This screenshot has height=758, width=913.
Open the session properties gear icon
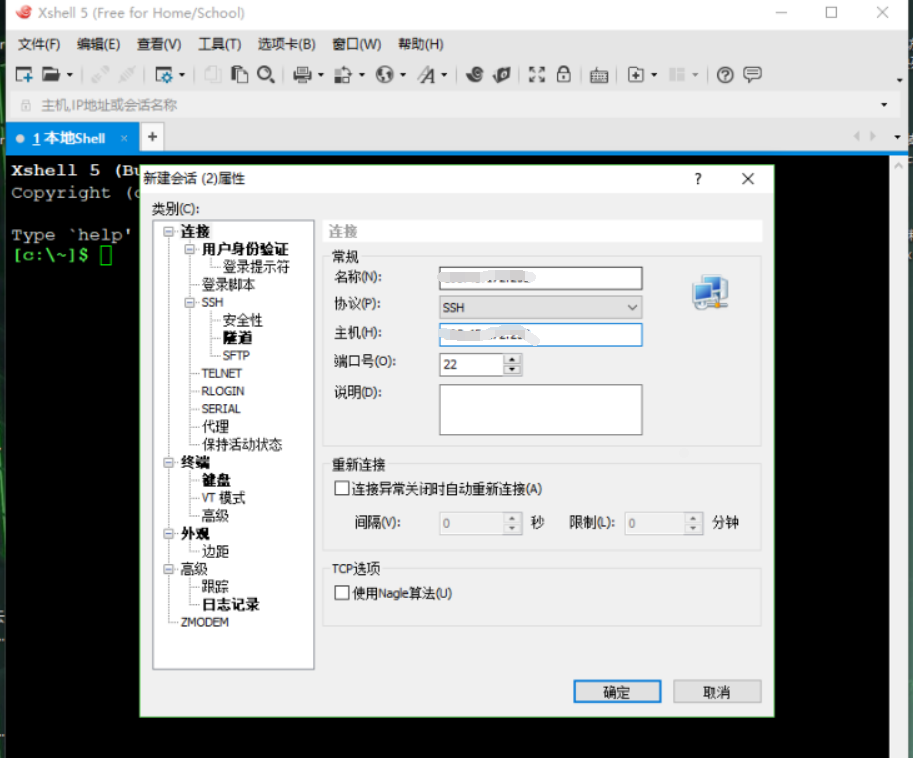[x=164, y=75]
